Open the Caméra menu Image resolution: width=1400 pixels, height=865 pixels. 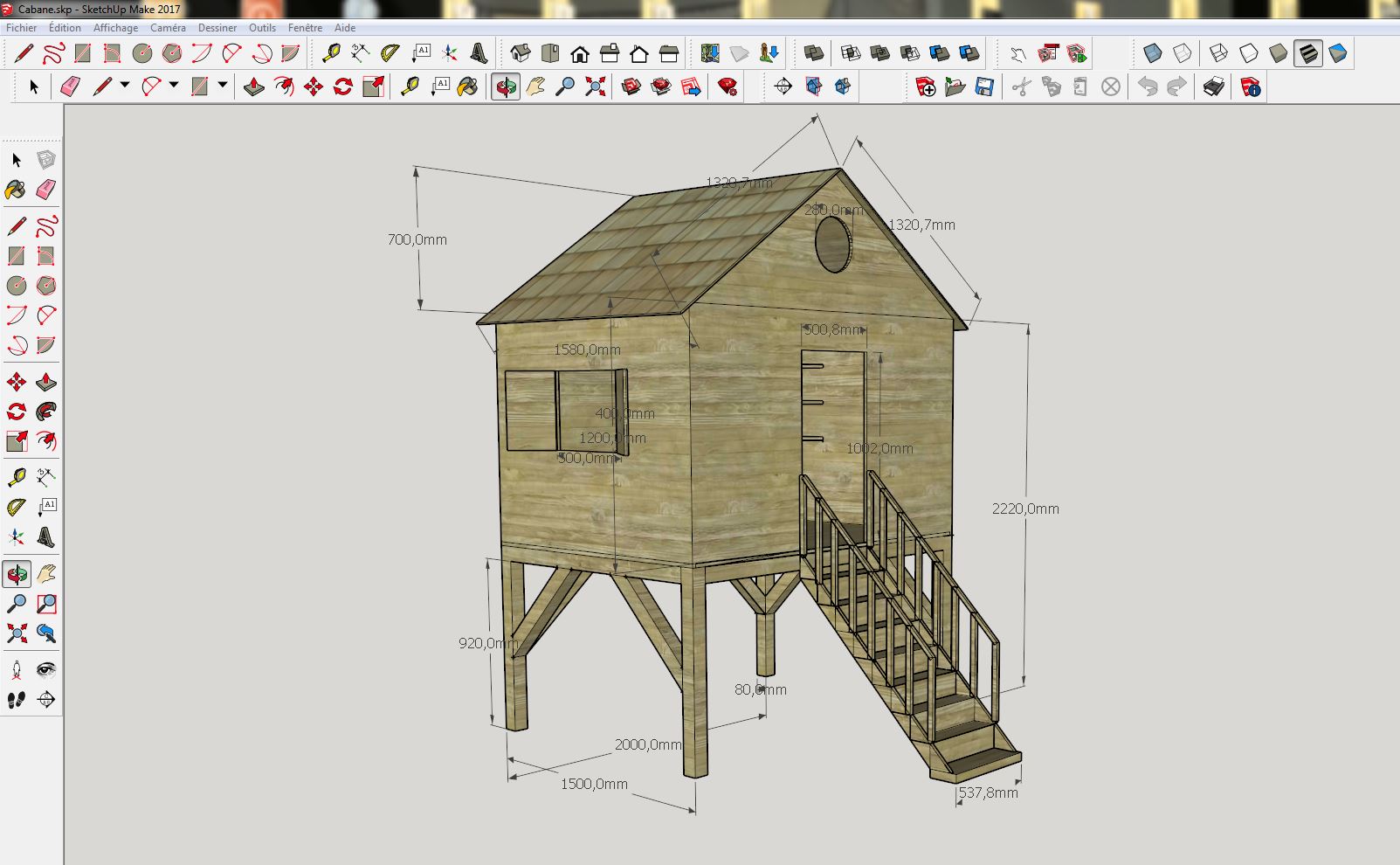point(168,28)
